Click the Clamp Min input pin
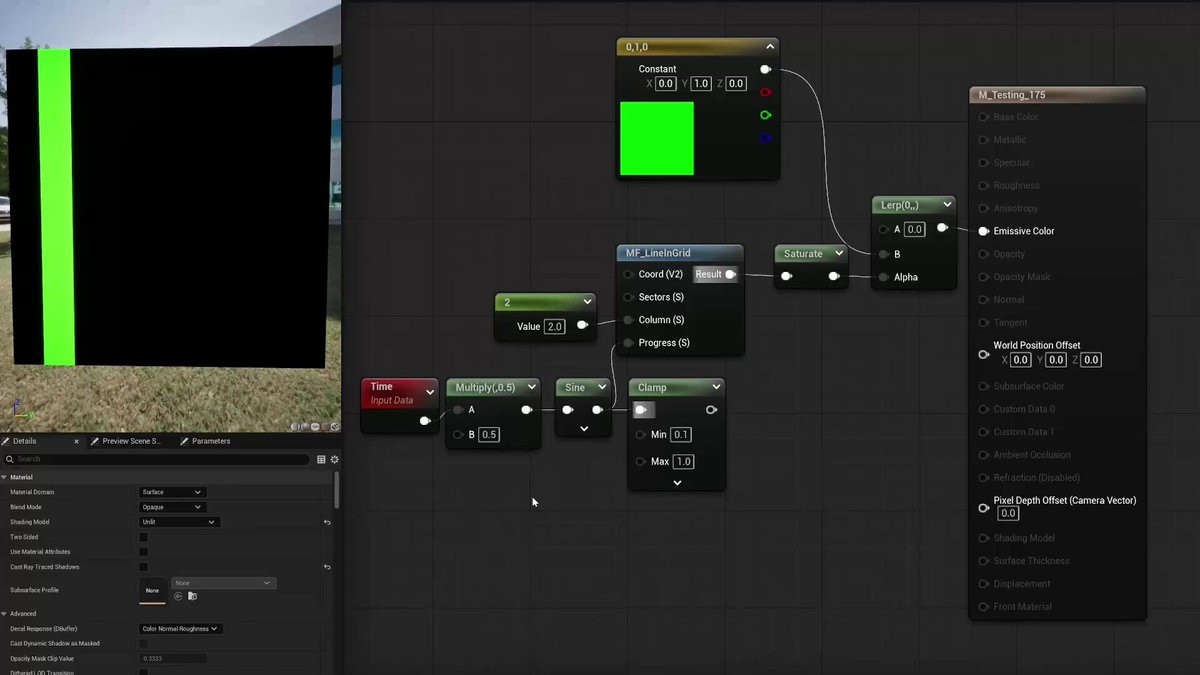The image size is (1200, 675). pos(640,435)
